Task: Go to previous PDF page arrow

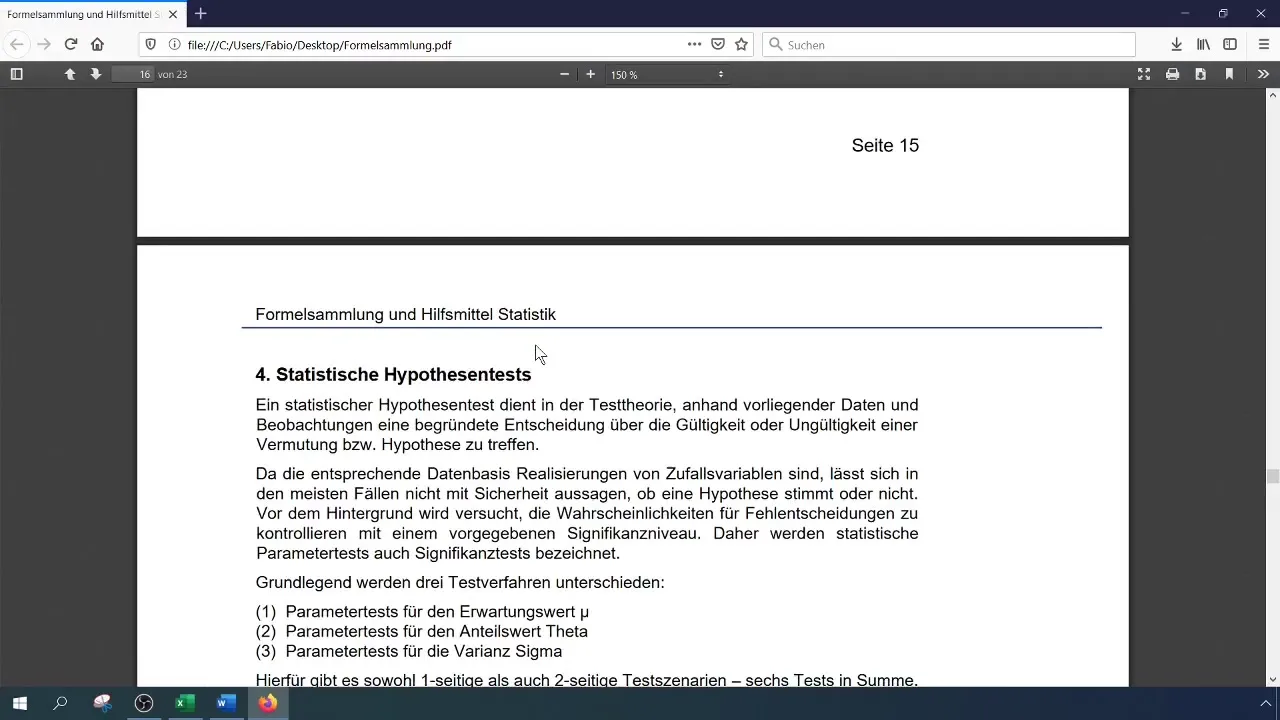Action: pyautogui.click(x=70, y=74)
